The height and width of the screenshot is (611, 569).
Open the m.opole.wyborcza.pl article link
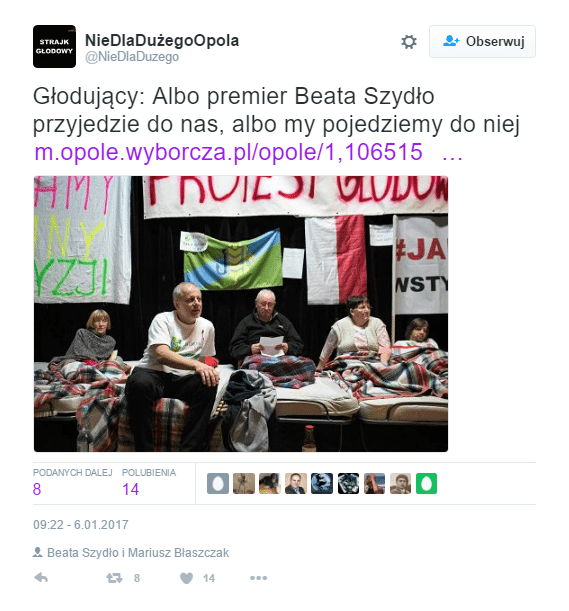tap(228, 152)
